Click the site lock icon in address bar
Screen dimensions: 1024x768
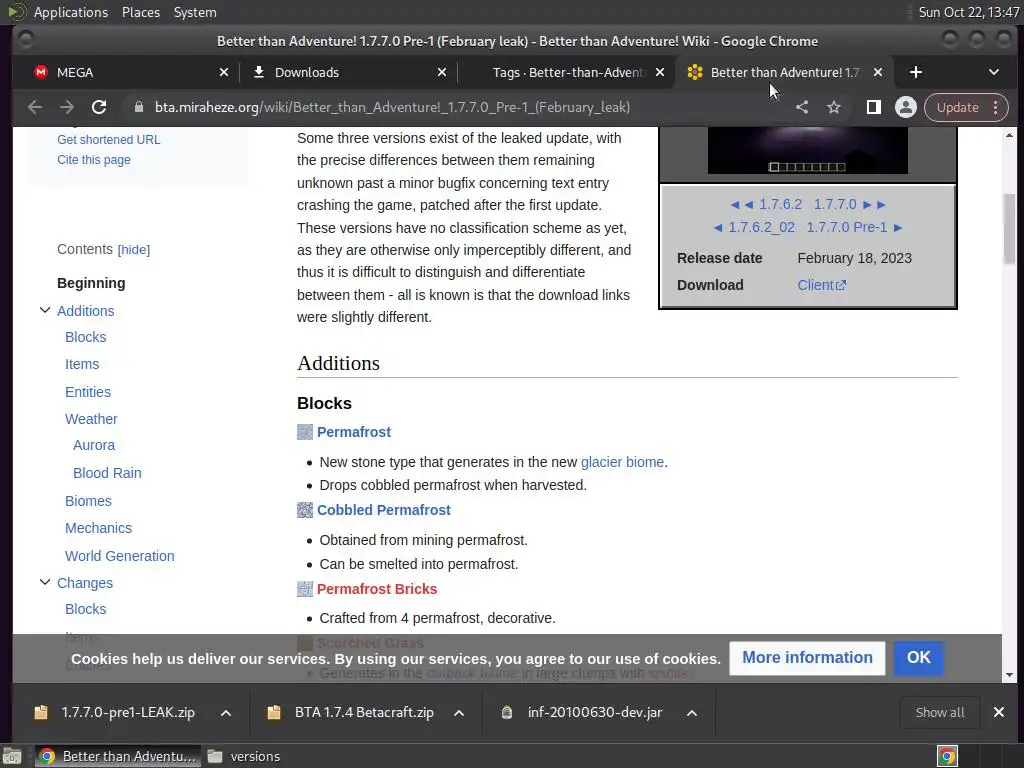(138, 107)
